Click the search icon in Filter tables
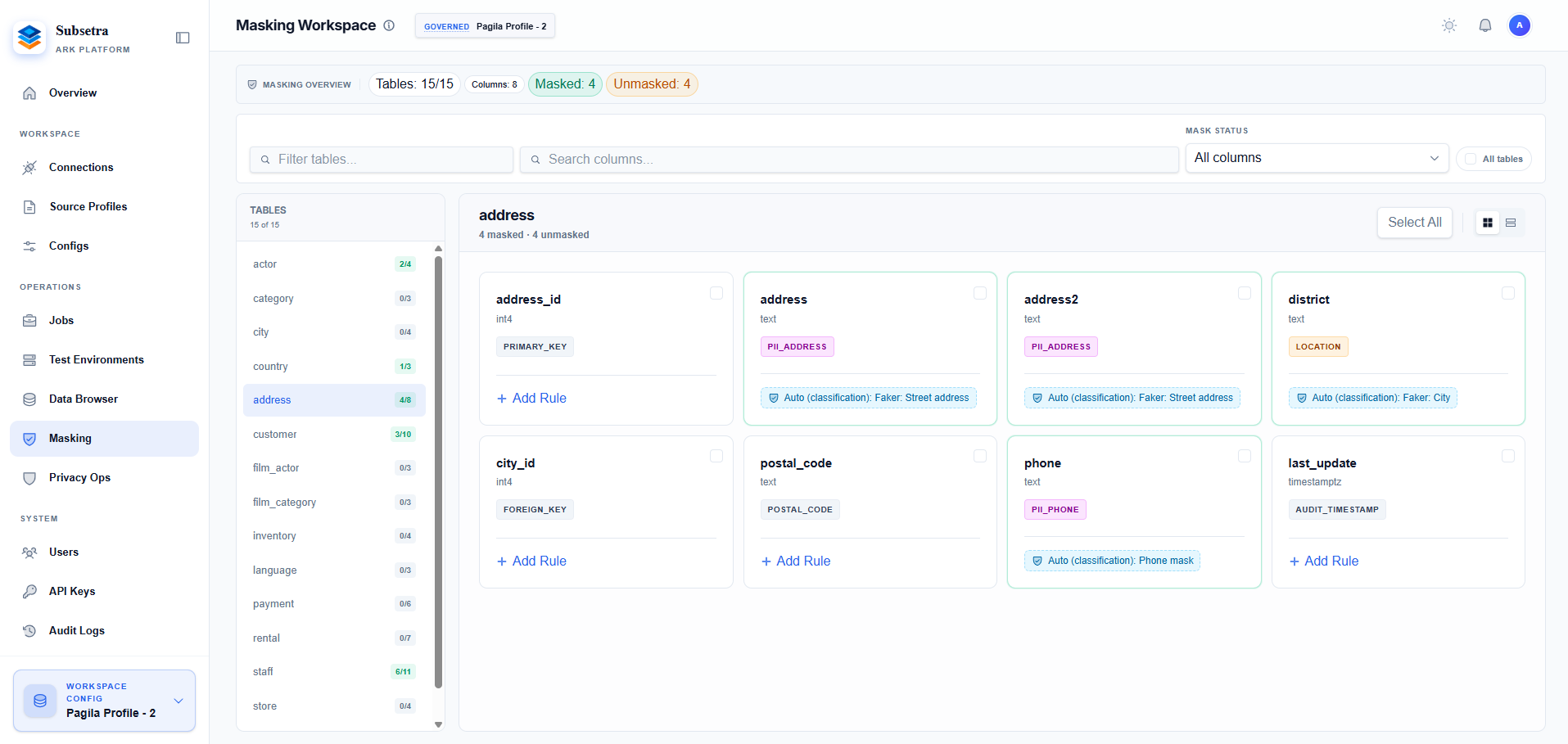 [265, 160]
